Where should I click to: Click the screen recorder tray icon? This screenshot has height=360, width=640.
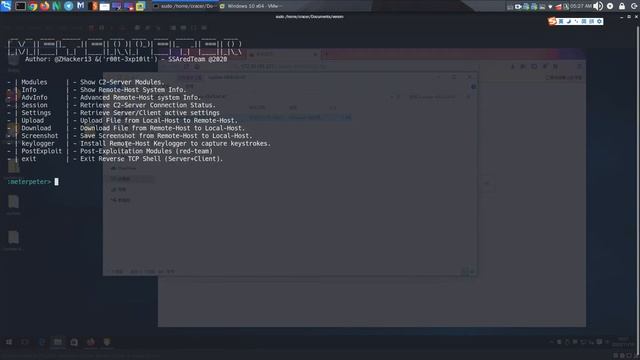[x=518, y=7]
